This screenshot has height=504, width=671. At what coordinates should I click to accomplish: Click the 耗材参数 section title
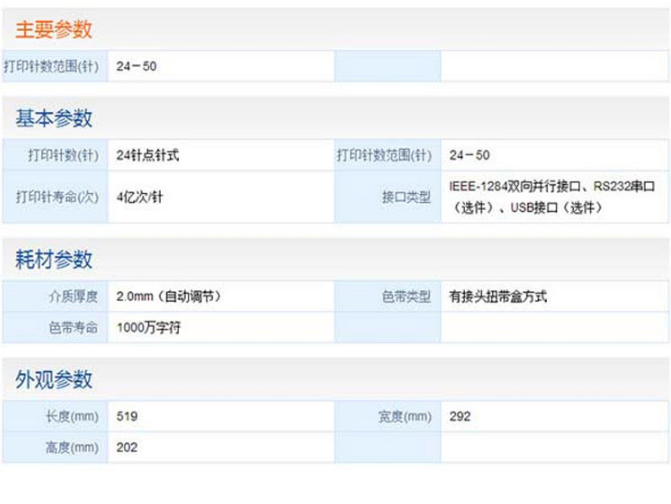[x=54, y=259]
